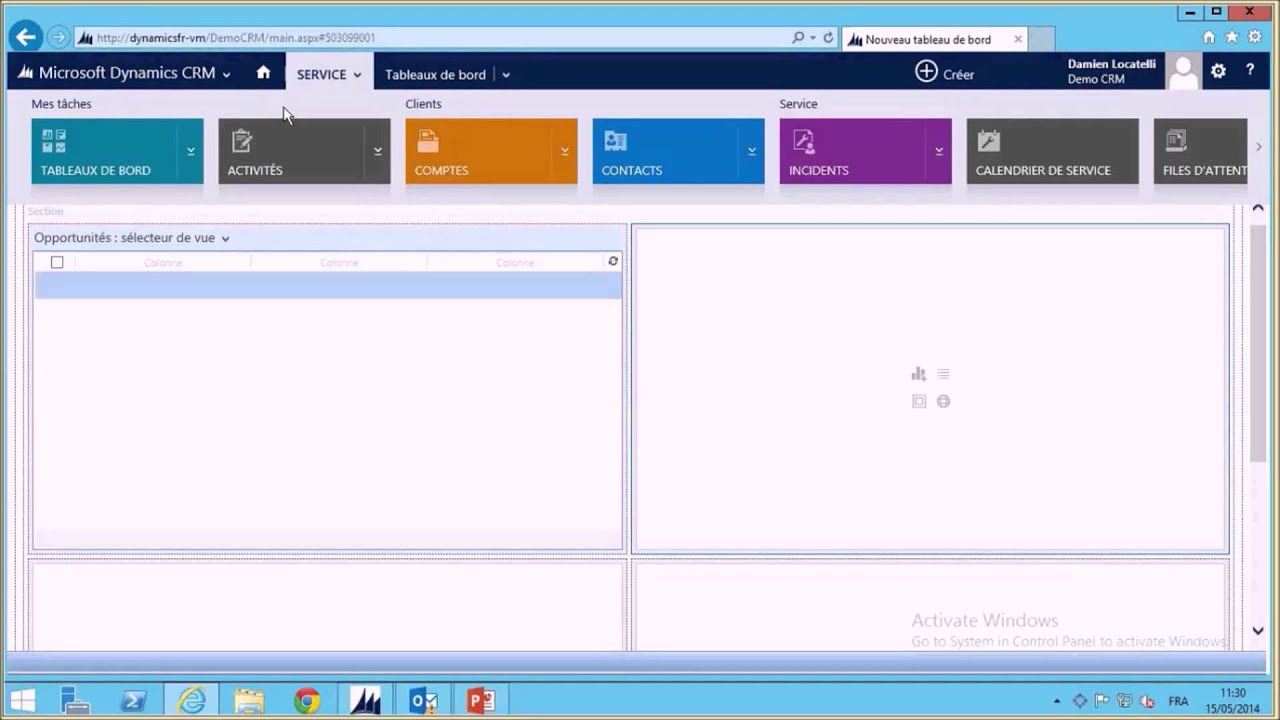
Task: Open the FRA language indicator
Action: point(1178,701)
